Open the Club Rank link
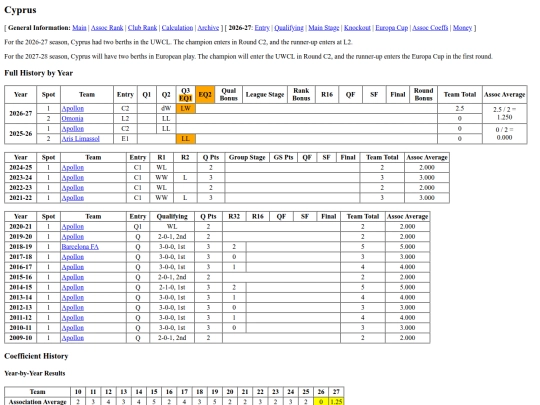This screenshot has width=540, height=405. pos(142,28)
